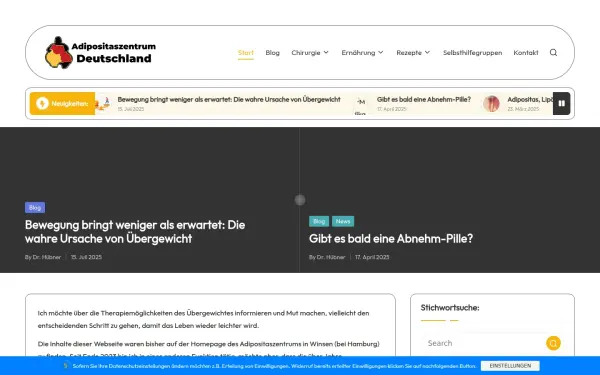The height and width of the screenshot is (375, 600).
Task: Click the Blog tag above Abnehm-Pille article
Action: pos(319,221)
